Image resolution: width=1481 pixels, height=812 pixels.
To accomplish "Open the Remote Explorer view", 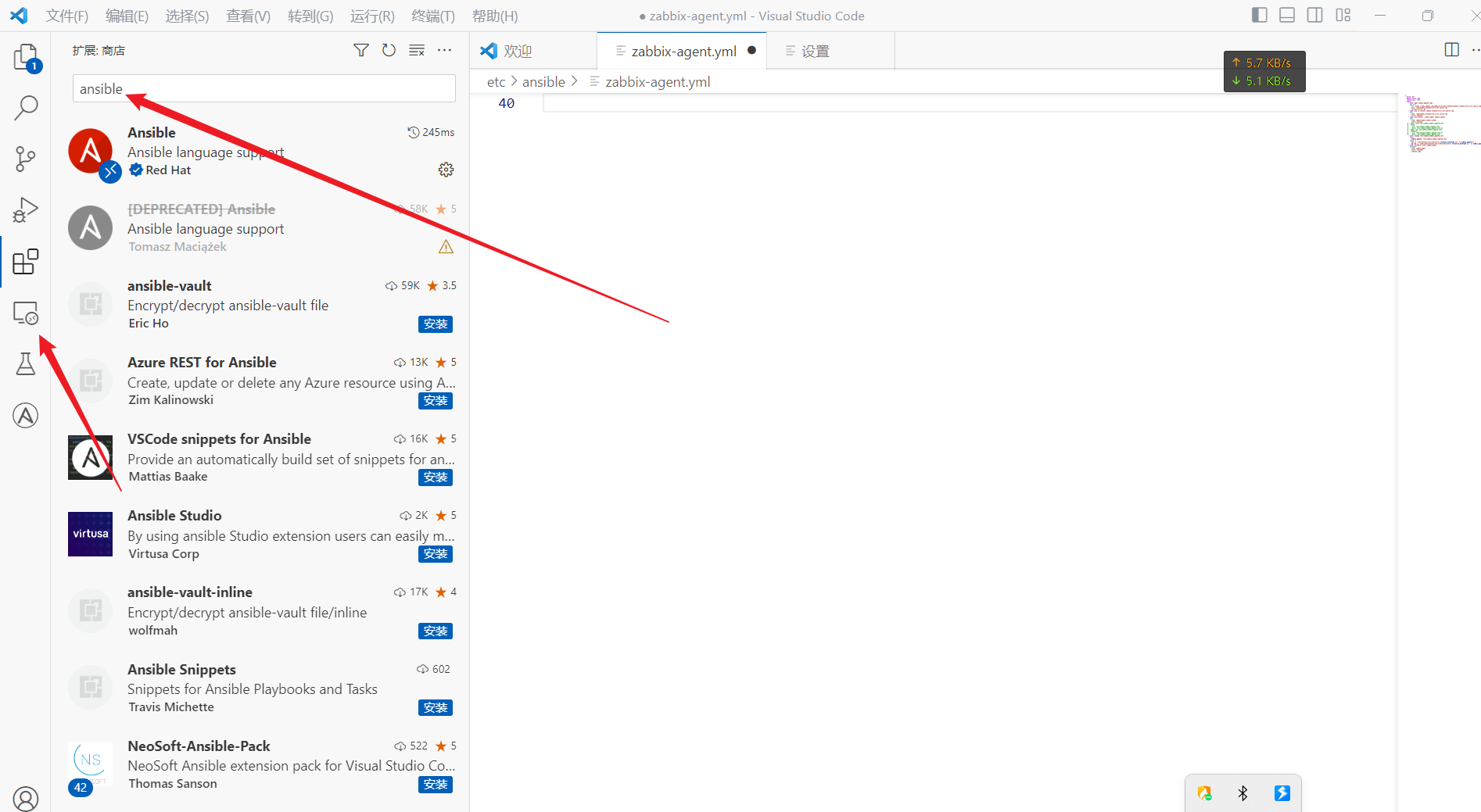I will (x=26, y=313).
